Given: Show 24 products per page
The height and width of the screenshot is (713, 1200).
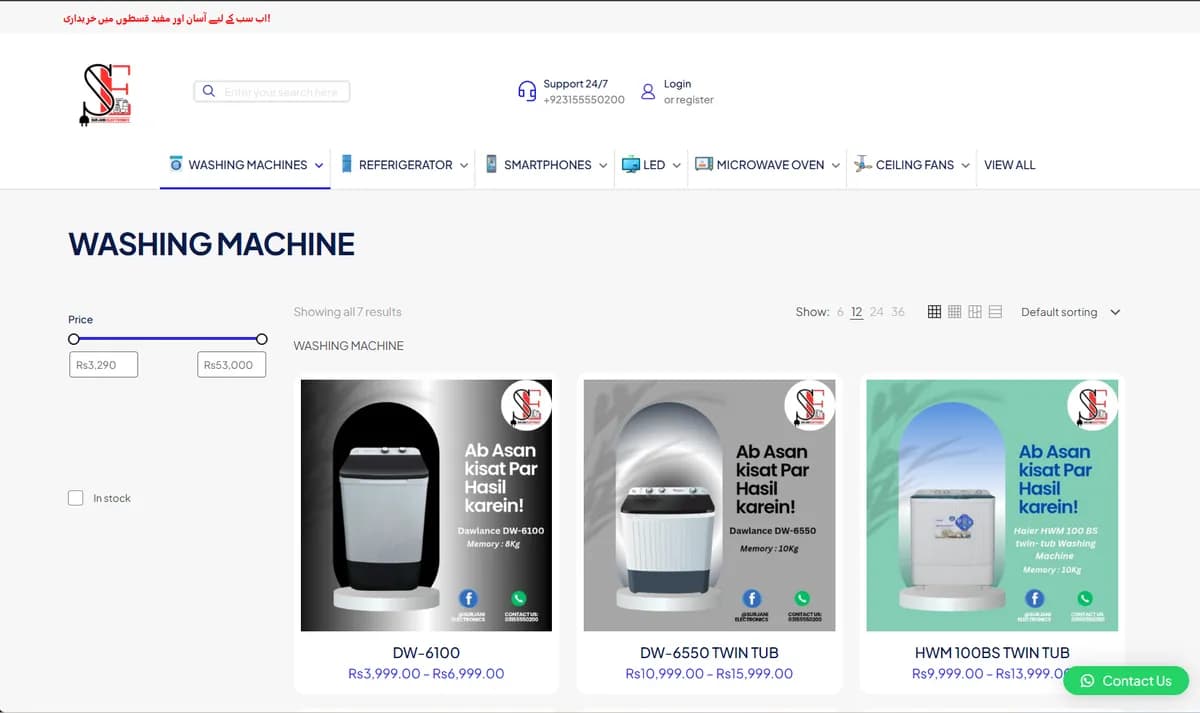Looking at the screenshot, I should tap(877, 312).
